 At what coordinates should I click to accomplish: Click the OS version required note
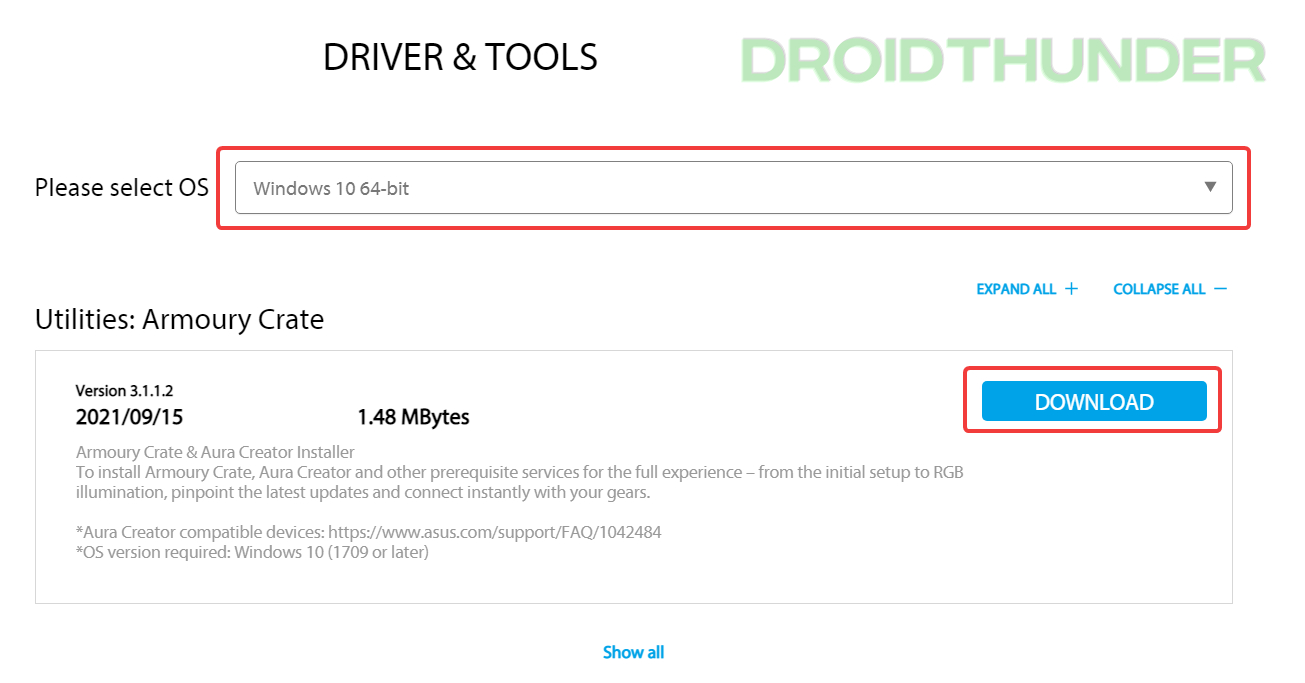[x=252, y=552]
